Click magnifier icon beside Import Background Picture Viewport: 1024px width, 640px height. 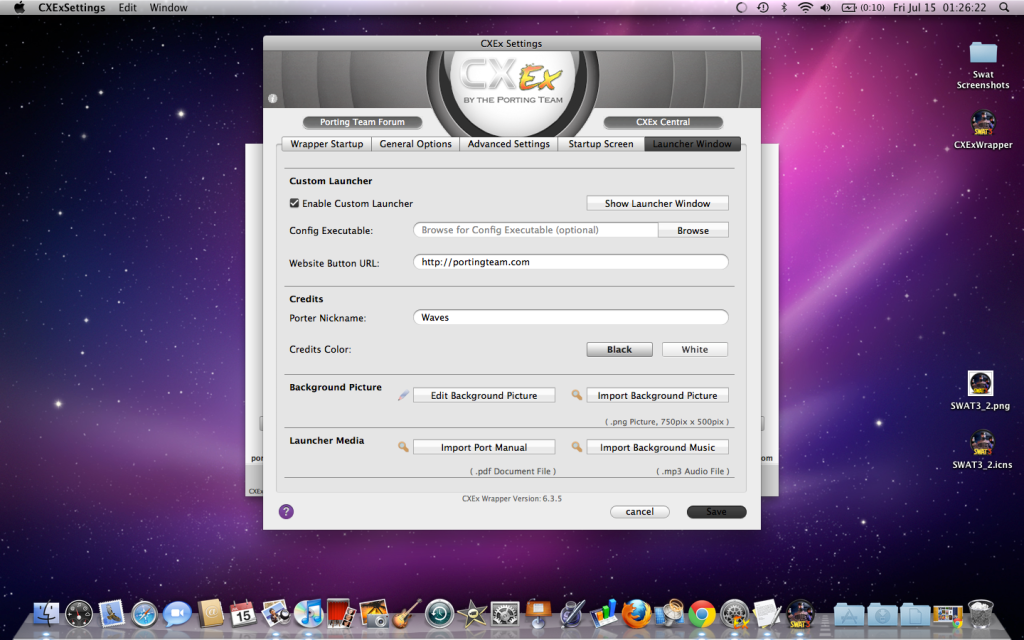pos(577,395)
